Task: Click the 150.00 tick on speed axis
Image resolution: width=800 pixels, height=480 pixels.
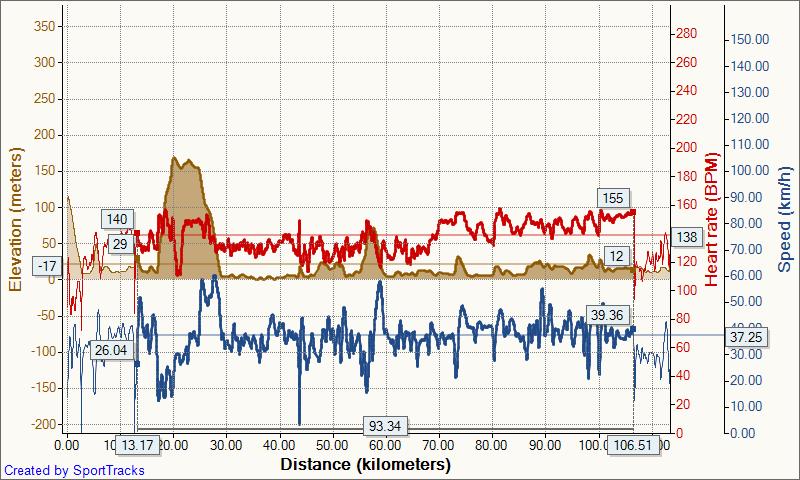Action: (x=749, y=39)
